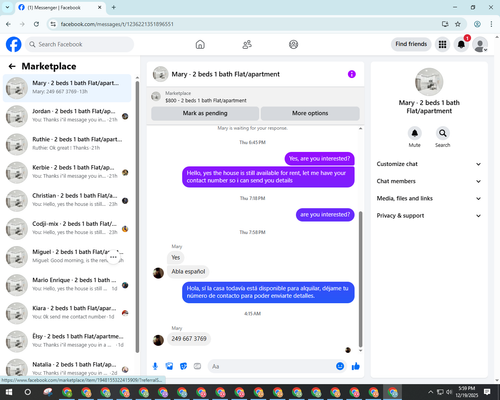The height and width of the screenshot is (400, 500).
Task: Click the conversation list scrollbar
Action: tap(137, 217)
